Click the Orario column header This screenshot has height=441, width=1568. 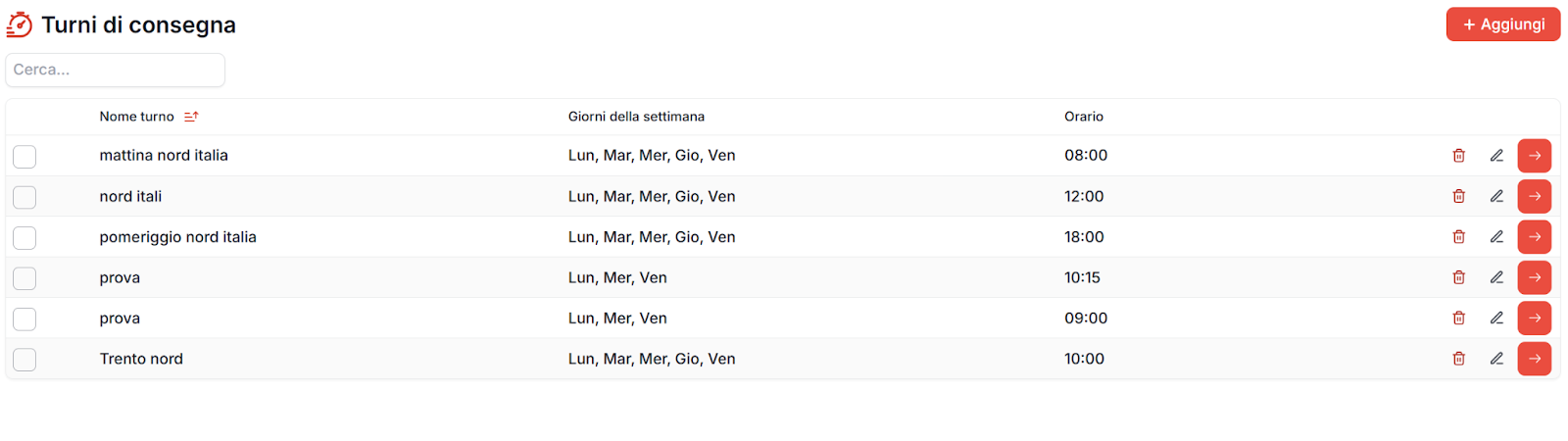pos(1083,117)
